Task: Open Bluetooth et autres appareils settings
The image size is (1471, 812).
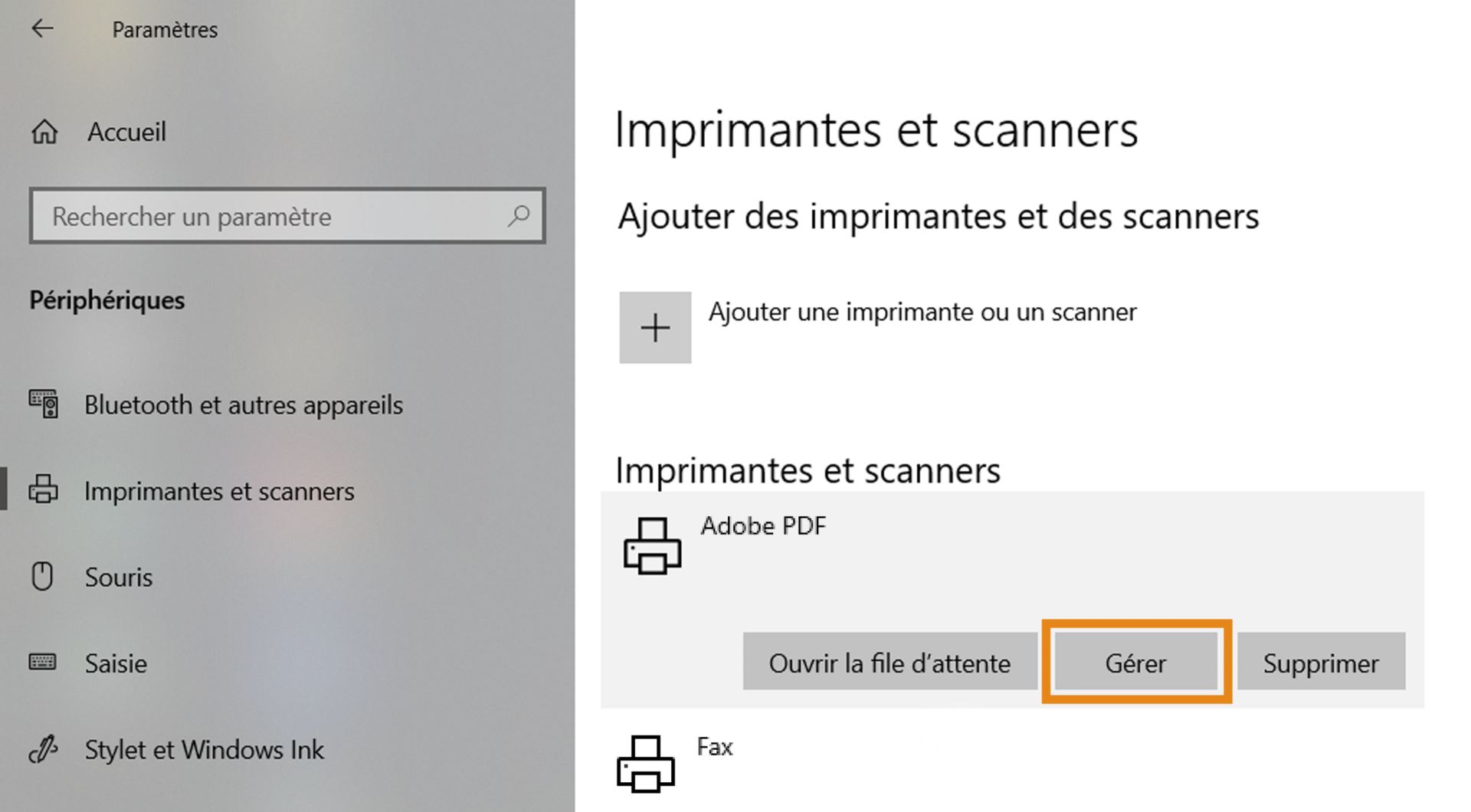Action: [244, 404]
